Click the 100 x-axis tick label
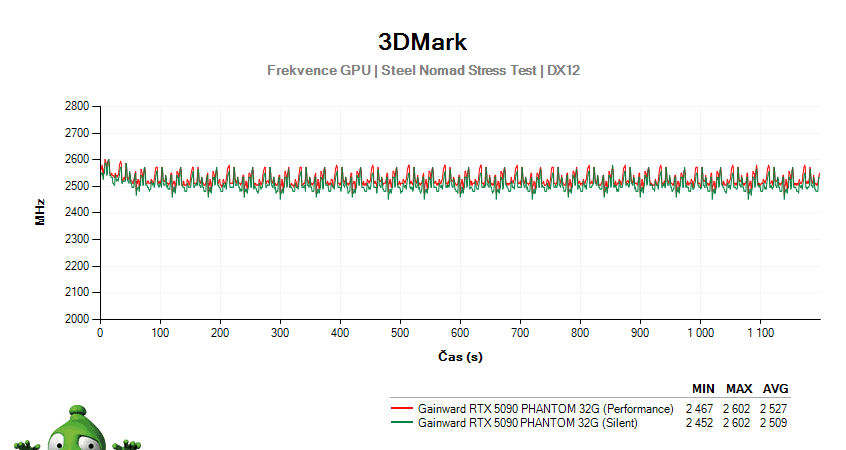Image resolution: width=846 pixels, height=450 pixels. tap(160, 333)
